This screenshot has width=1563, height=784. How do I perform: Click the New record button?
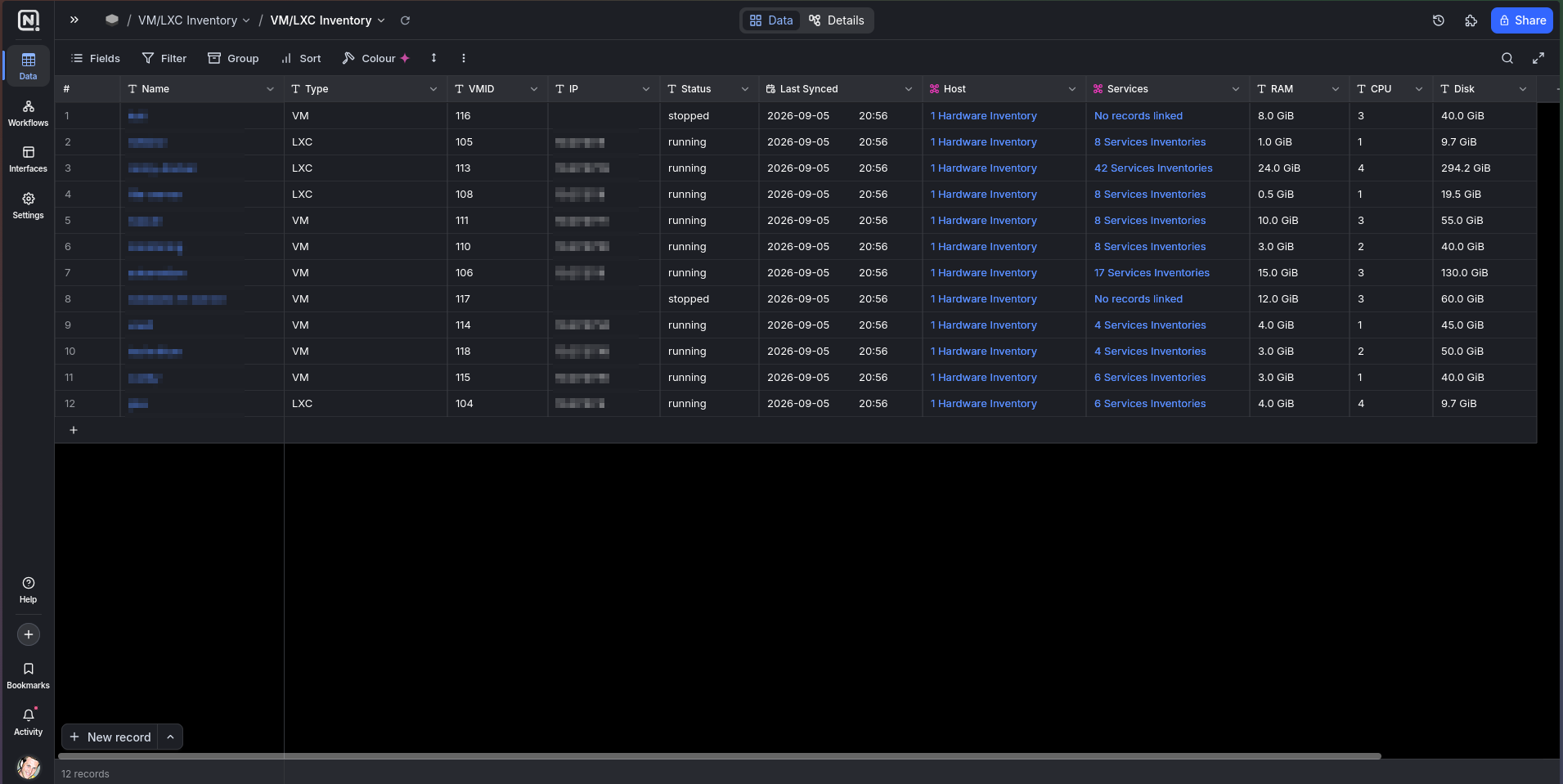click(110, 737)
